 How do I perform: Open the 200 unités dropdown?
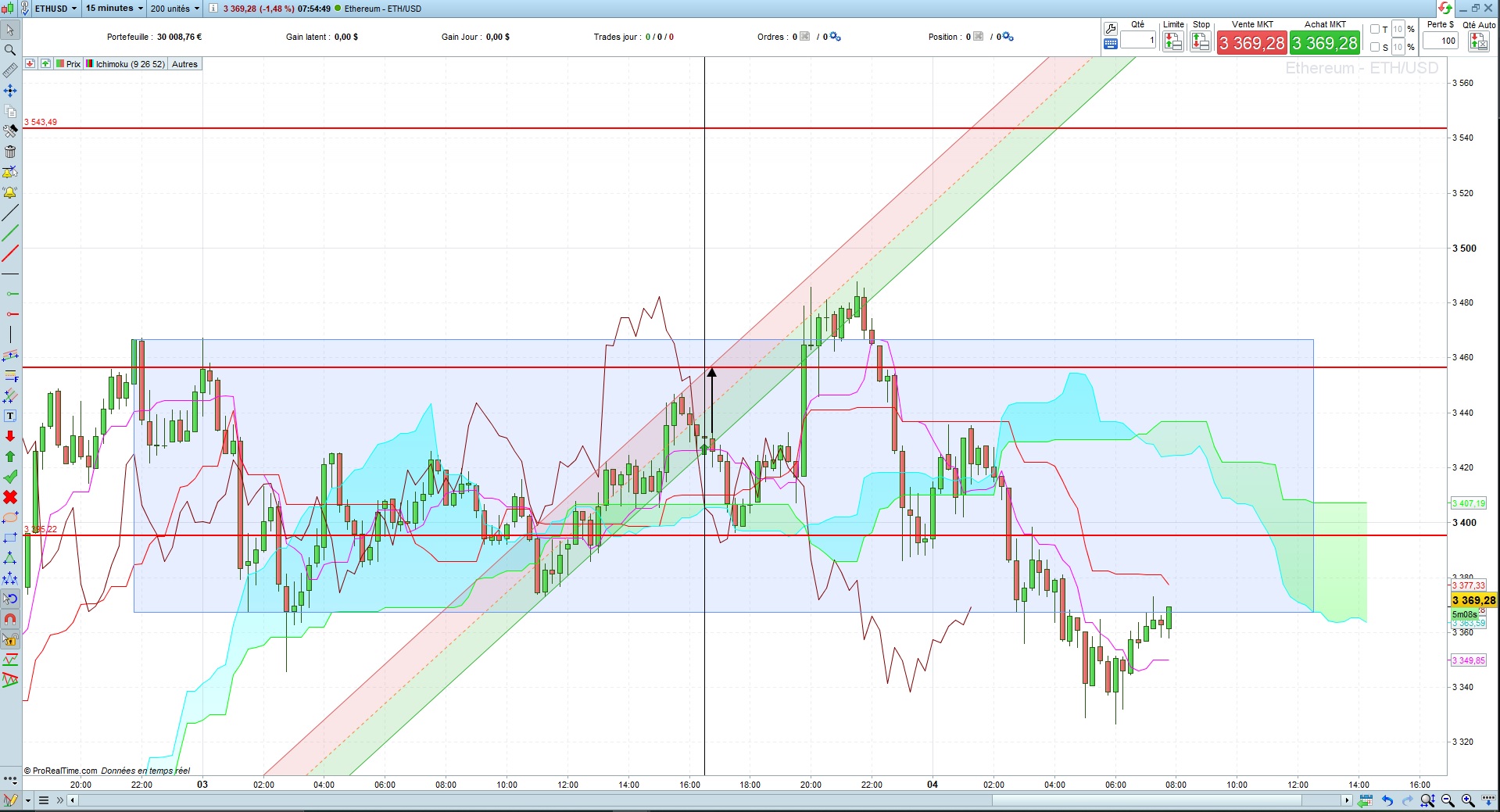pyautogui.click(x=175, y=9)
